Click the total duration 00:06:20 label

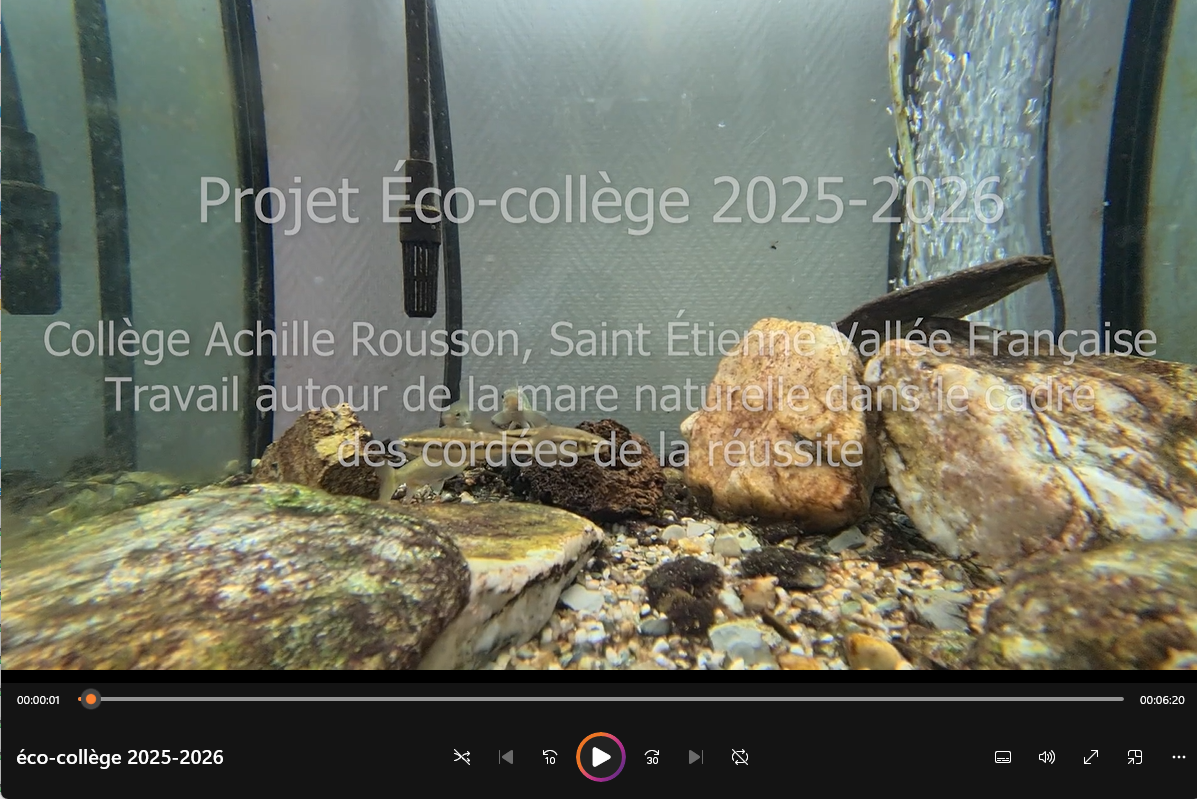click(1162, 700)
